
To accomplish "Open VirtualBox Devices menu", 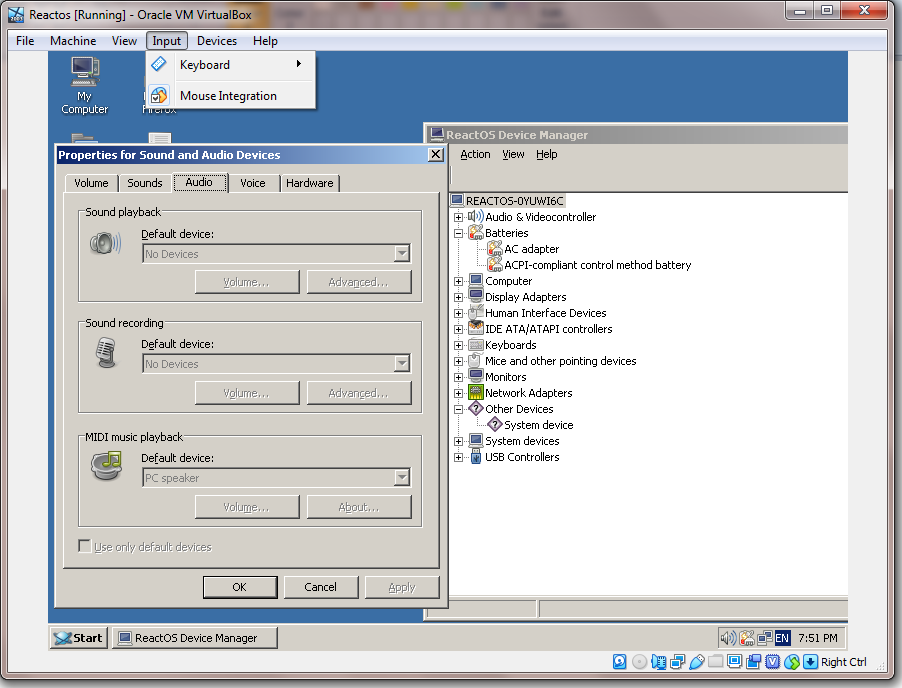I will coord(217,41).
